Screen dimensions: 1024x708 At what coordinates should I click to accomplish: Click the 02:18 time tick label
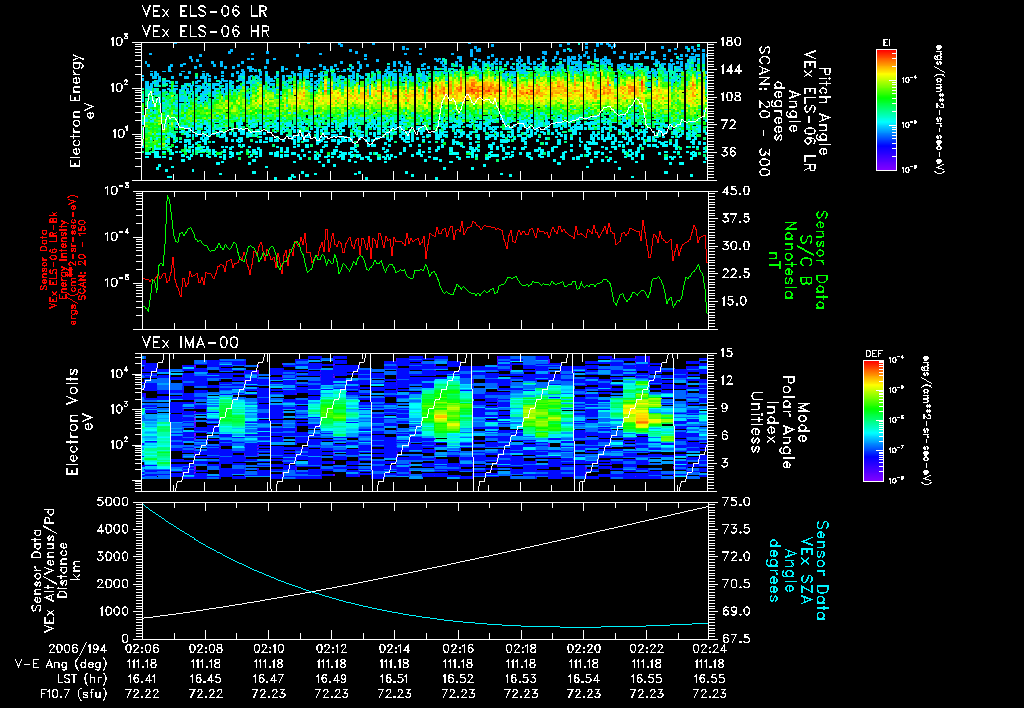click(520, 649)
